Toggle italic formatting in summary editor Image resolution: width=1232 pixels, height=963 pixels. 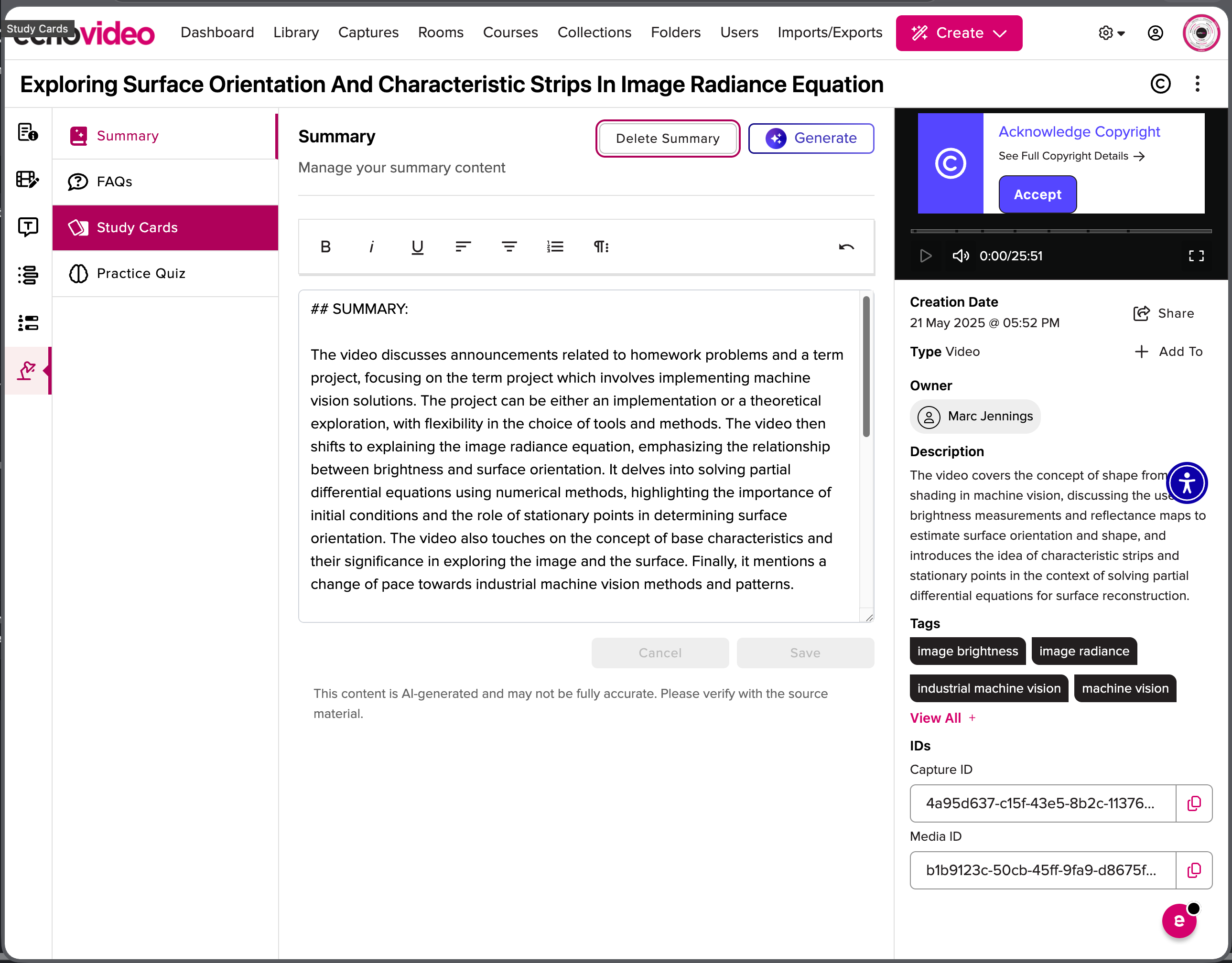(371, 246)
